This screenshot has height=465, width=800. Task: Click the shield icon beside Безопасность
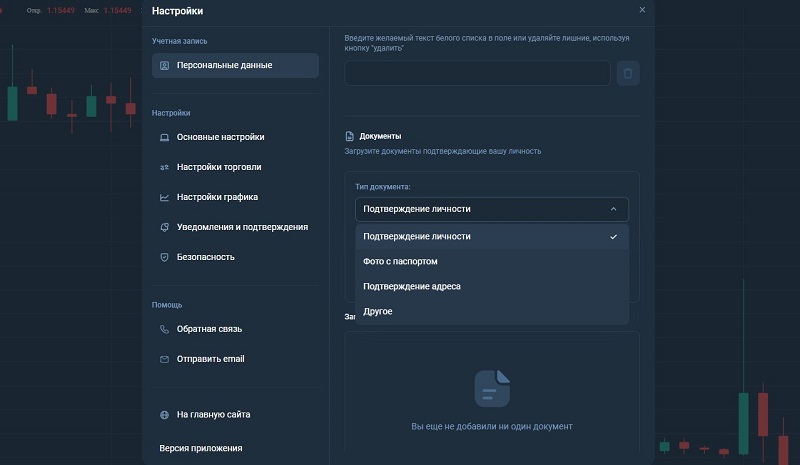[164, 257]
